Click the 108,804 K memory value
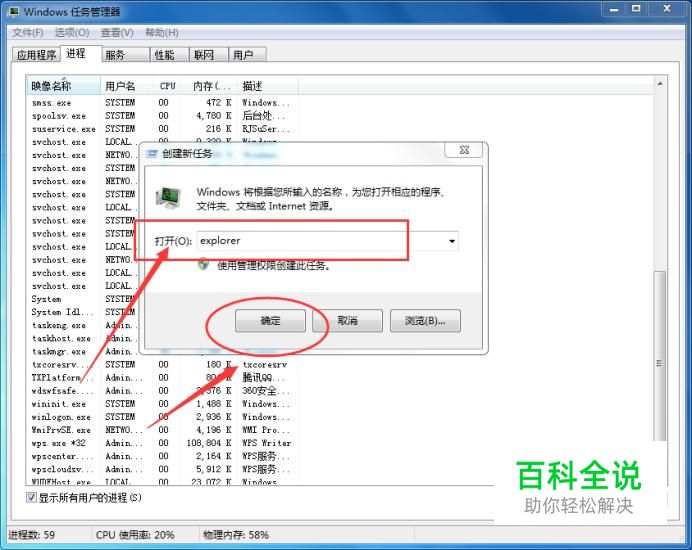The image size is (692, 550). (209, 443)
